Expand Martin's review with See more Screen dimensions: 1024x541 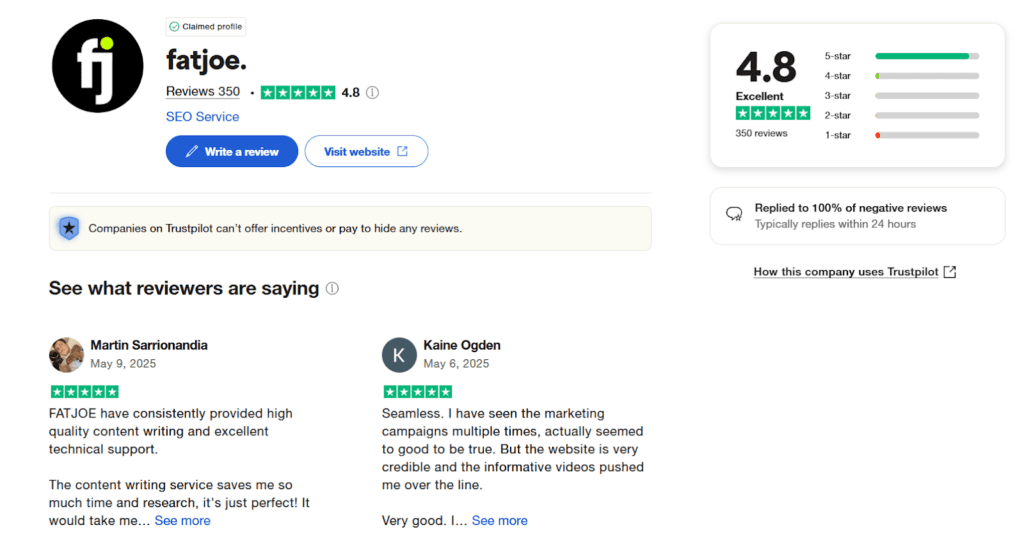182,521
